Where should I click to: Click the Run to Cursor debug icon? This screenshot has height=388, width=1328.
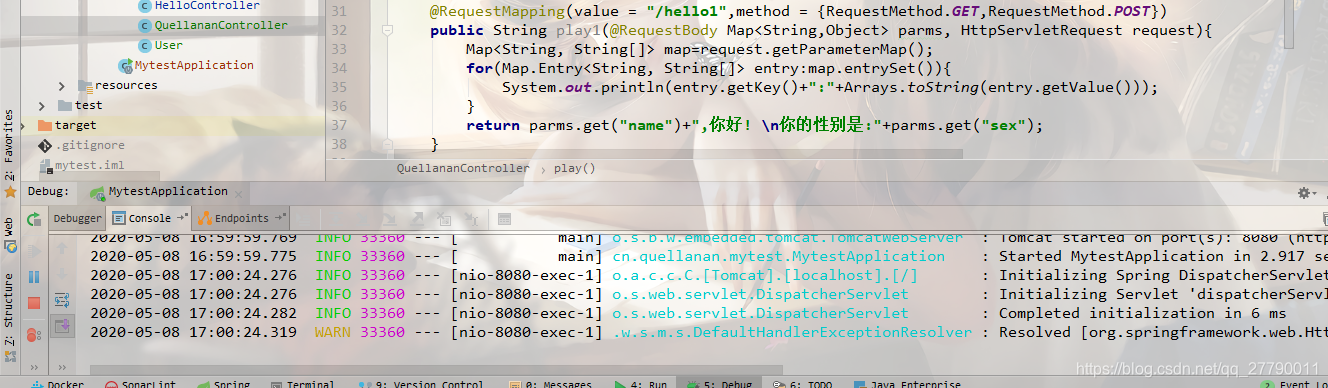(x=472, y=218)
